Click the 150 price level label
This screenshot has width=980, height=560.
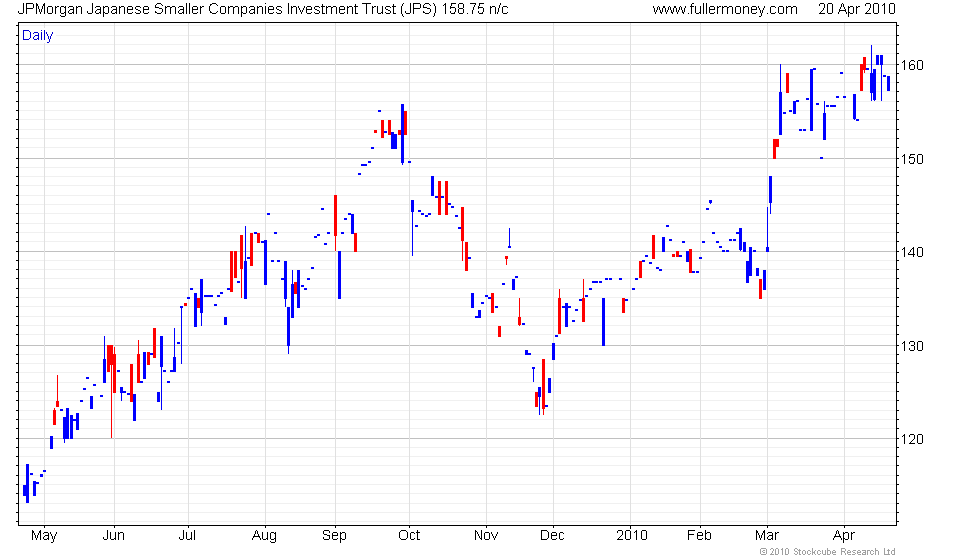point(912,159)
